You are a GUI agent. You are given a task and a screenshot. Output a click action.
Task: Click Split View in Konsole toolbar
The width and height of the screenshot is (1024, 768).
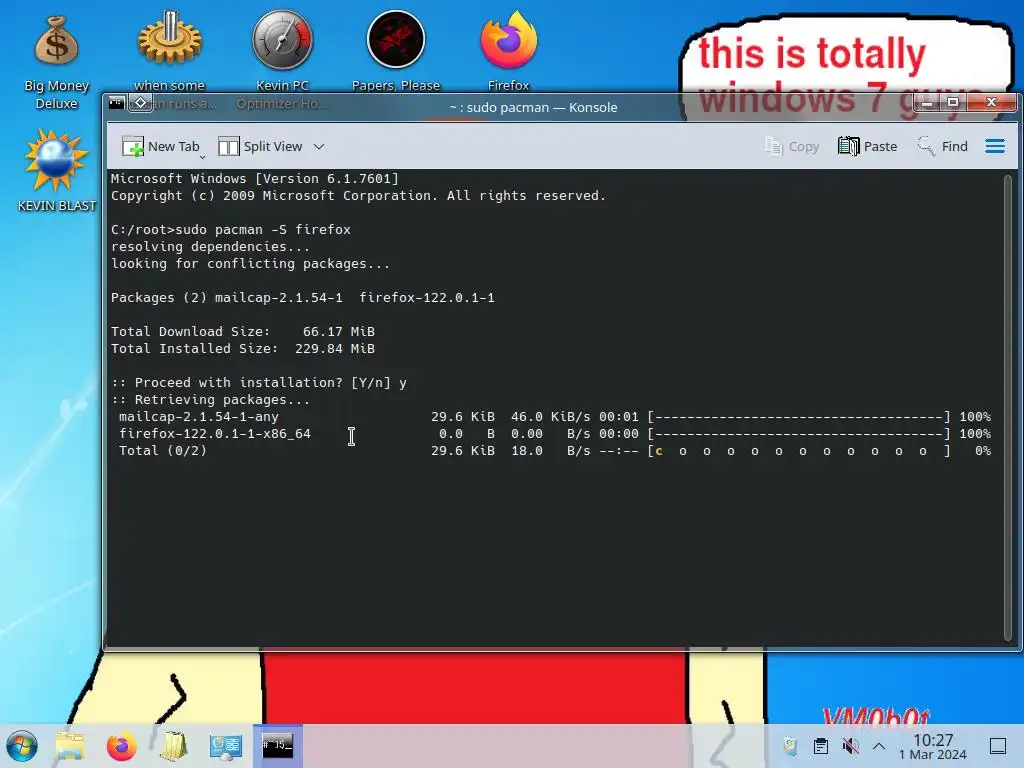tap(260, 146)
